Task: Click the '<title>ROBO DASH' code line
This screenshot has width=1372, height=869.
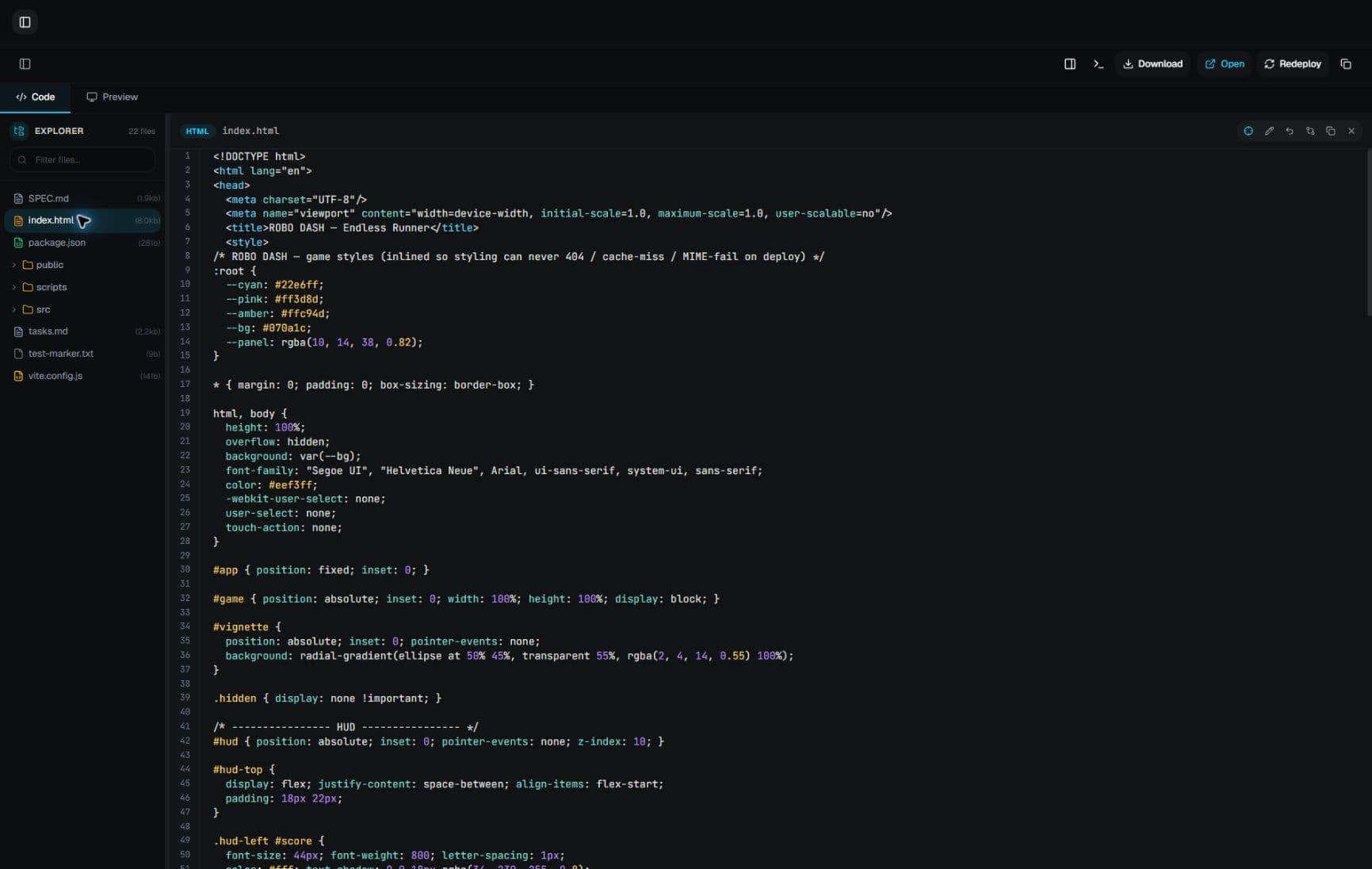Action: [352, 228]
